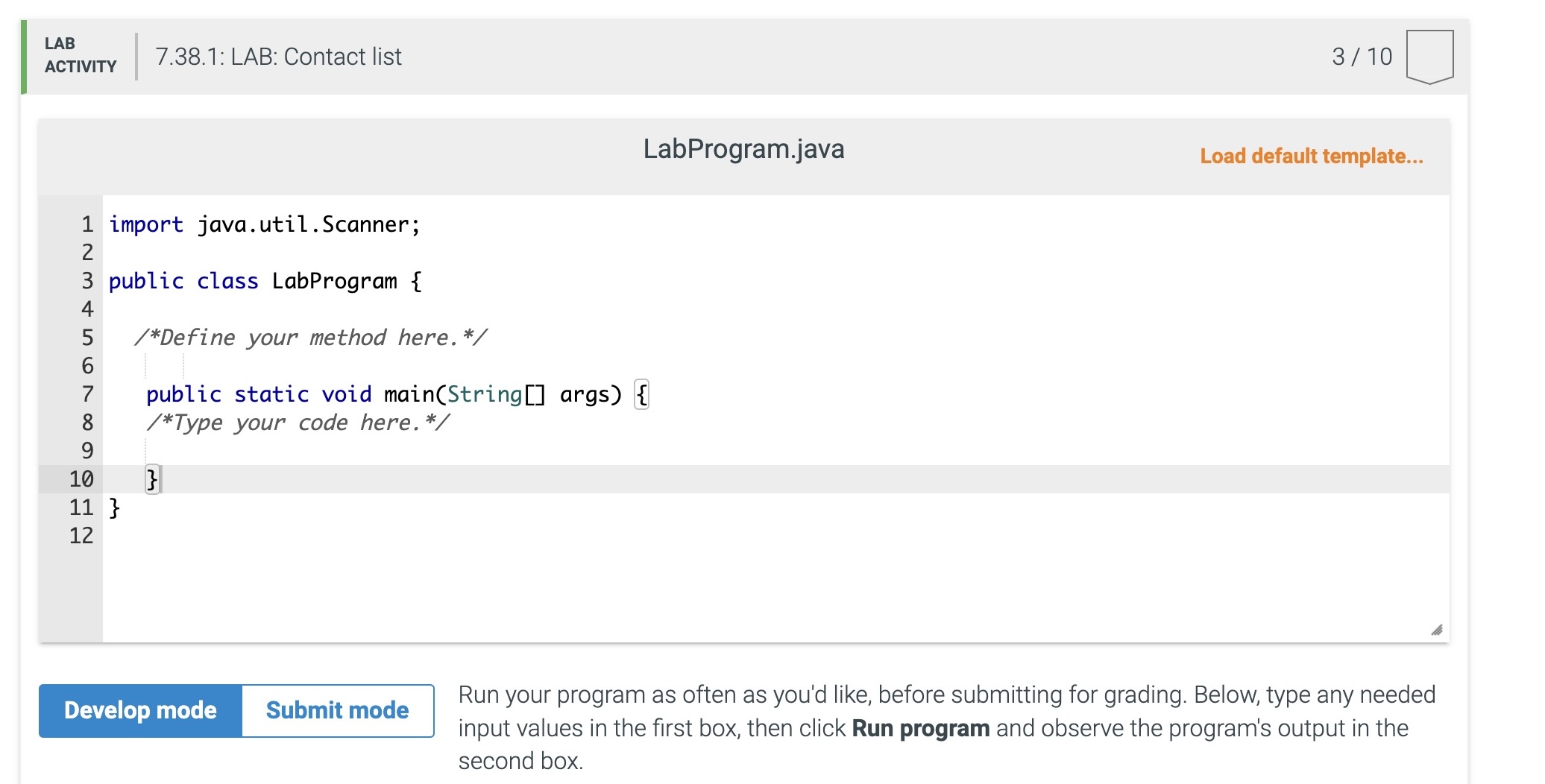1545x784 pixels.
Task: Open Load default template link
Action: 1312,157
